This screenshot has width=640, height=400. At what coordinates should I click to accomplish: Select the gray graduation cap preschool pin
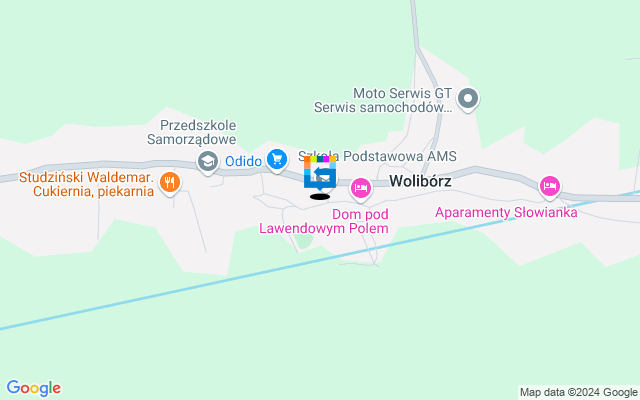point(208,162)
